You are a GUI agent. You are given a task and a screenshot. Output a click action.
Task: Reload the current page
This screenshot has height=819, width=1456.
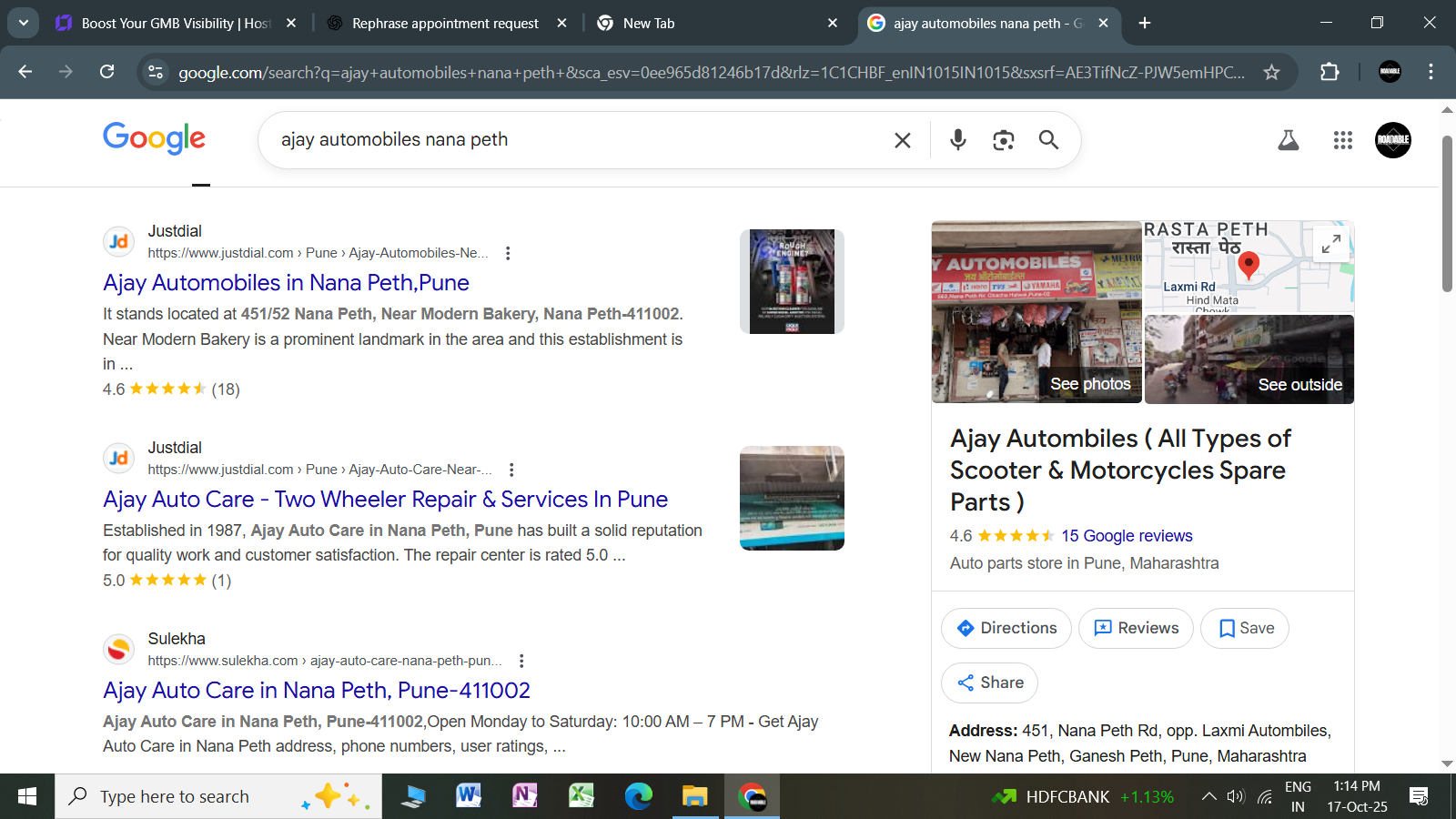click(106, 72)
